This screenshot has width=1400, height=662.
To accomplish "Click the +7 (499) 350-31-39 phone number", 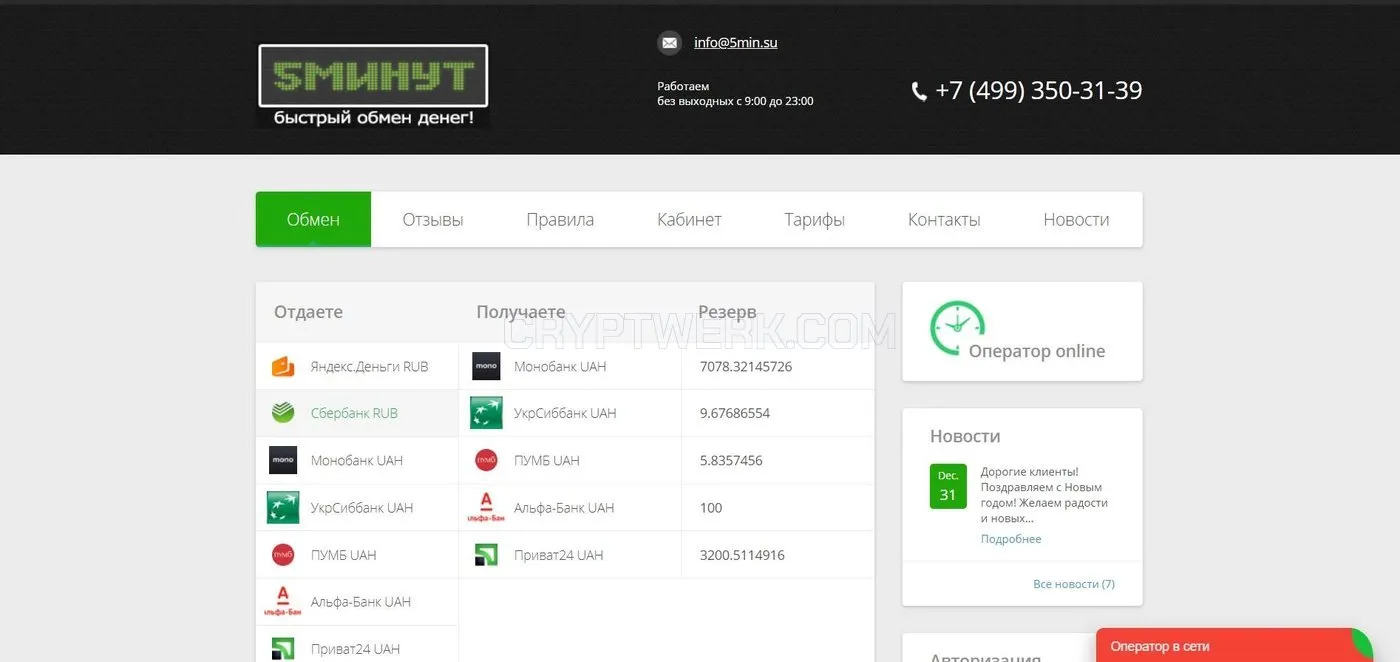I will tap(1038, 91).
